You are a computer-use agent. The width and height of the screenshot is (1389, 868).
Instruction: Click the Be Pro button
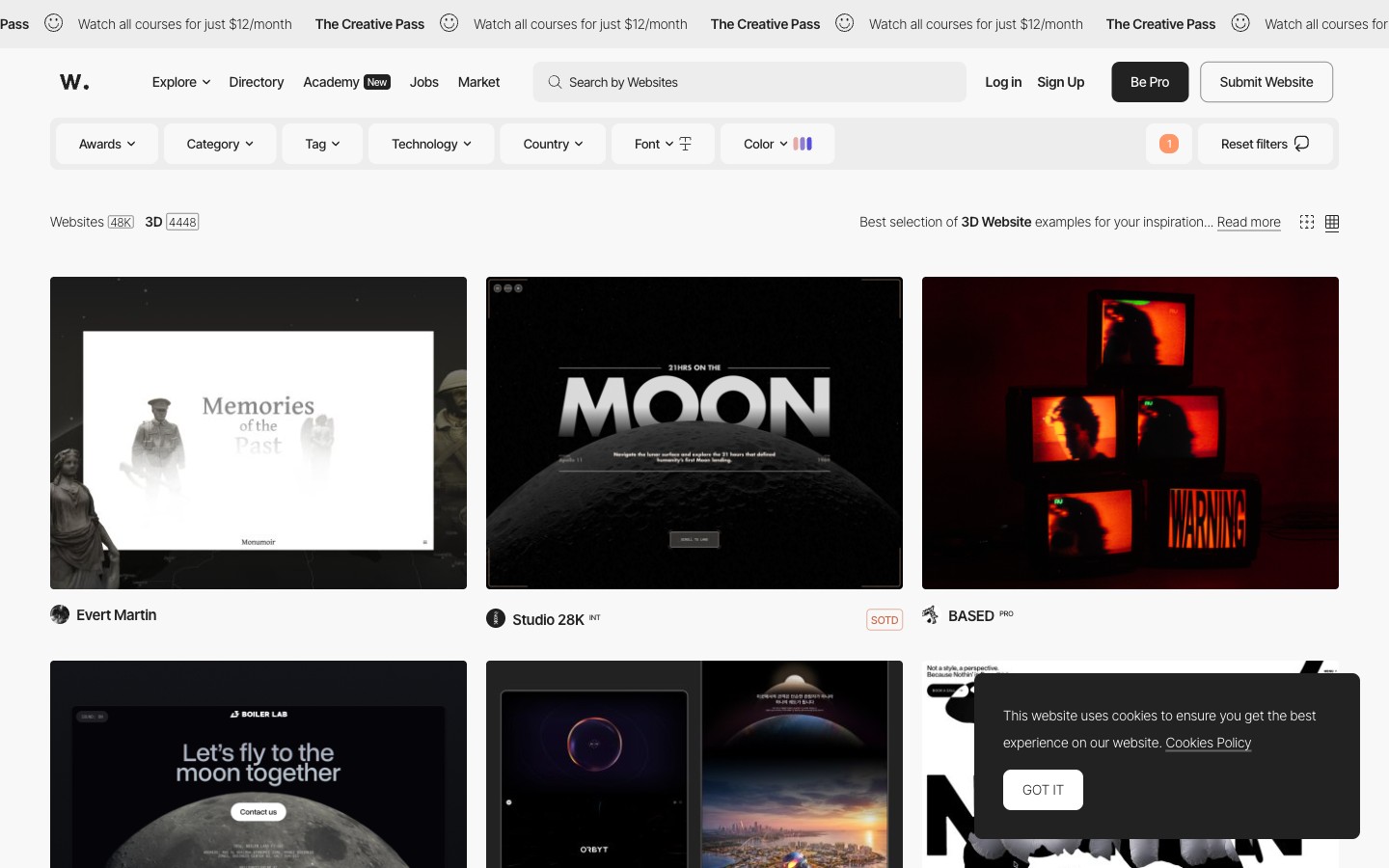coord(1150,82)
